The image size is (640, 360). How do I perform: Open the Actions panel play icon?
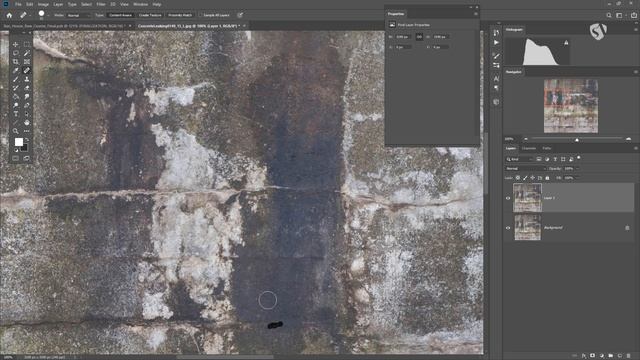(x=496, y=42)
